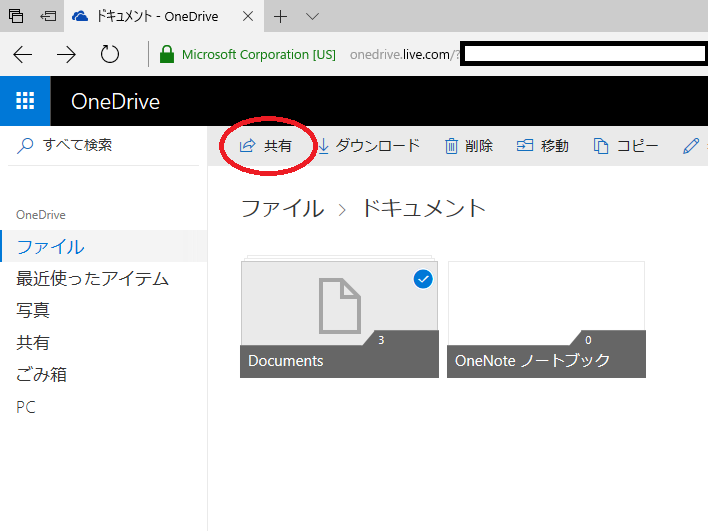The width and height of the screenshot is (708, 531).
Task: Click the OneDrive sidebar section label
Action: [41, 215]
